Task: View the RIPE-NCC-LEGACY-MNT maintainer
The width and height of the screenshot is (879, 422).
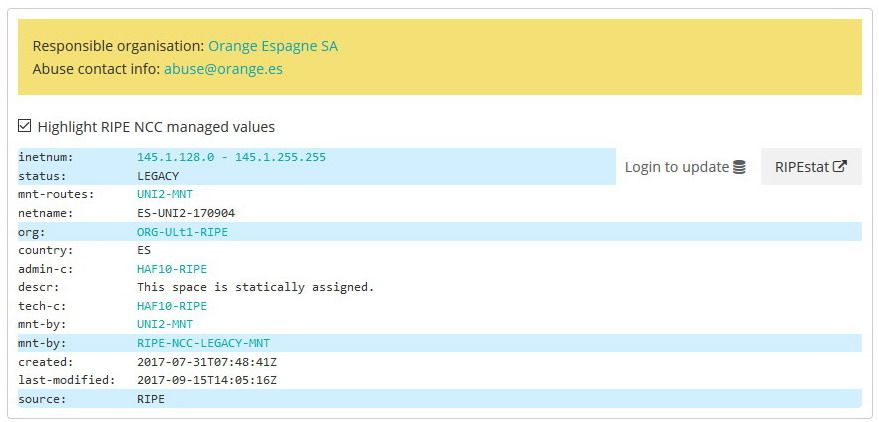Action: [x=203, y=343]
